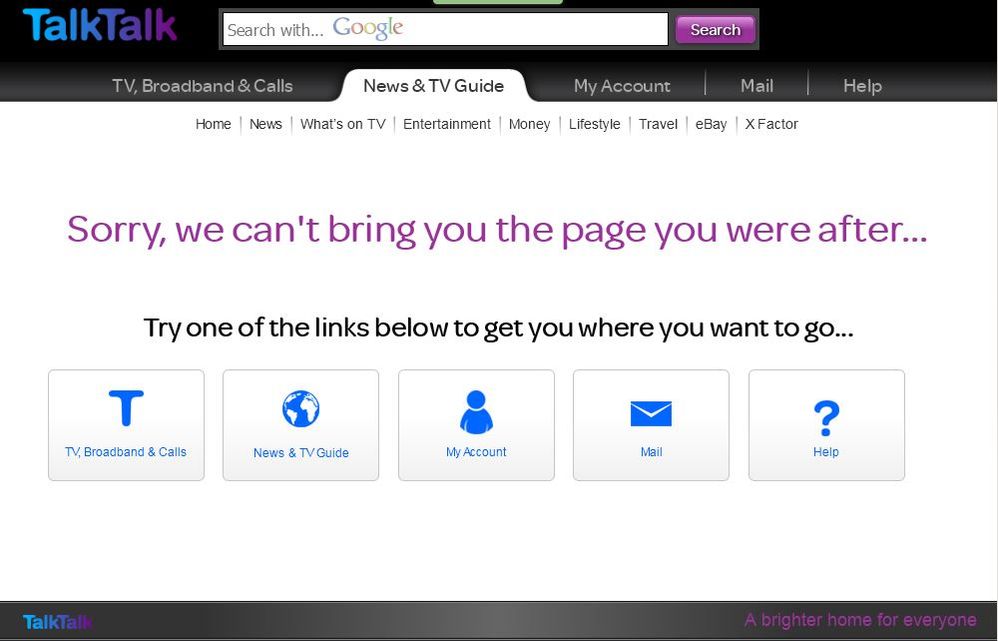The image size is (998, 641).
Task: Follow the My Account text link in the card
Action: tap(476, 452)
